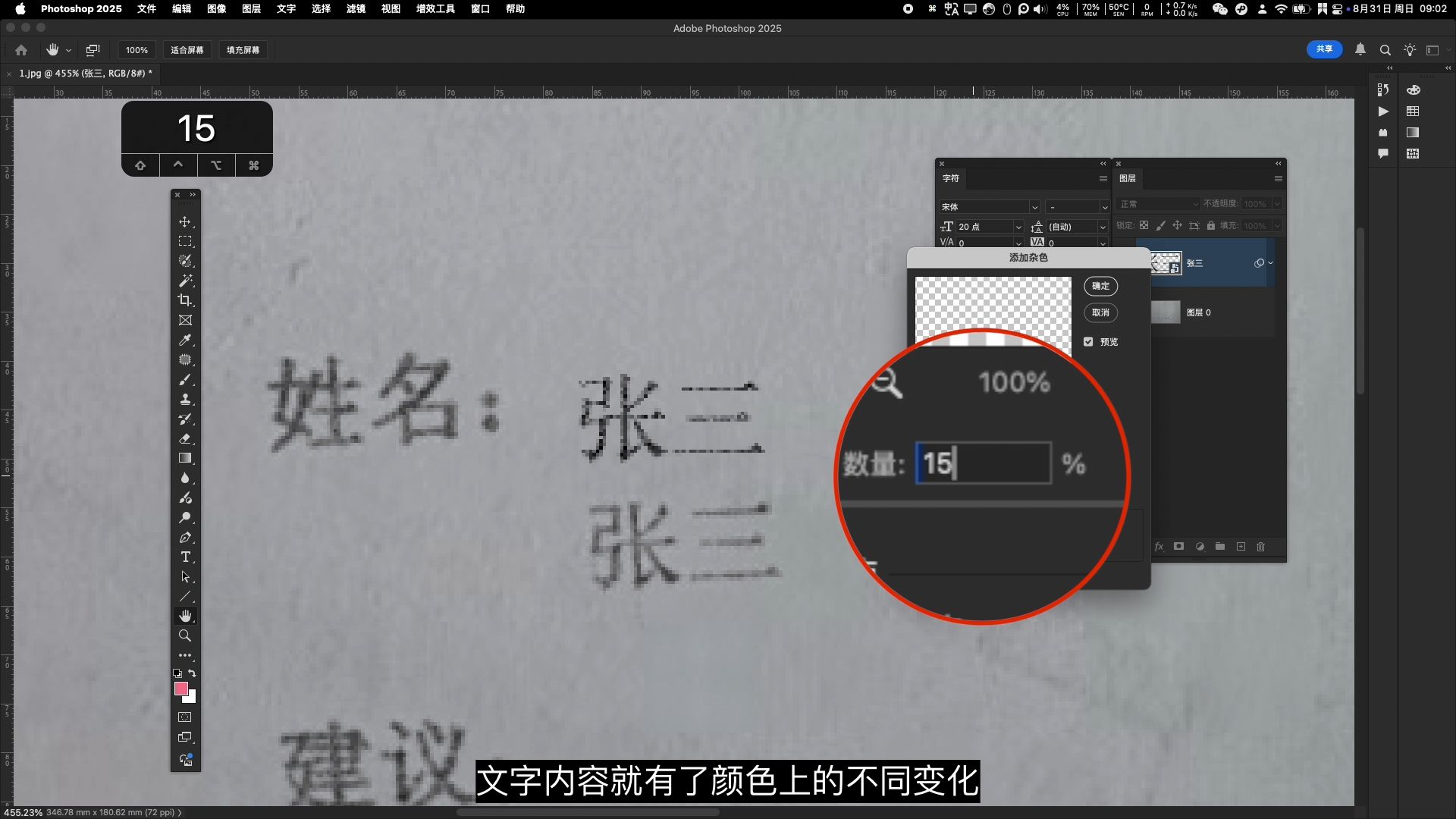Select the Eyedropper tool
This screenshot has width=1456, height=819.
[184, 340]
